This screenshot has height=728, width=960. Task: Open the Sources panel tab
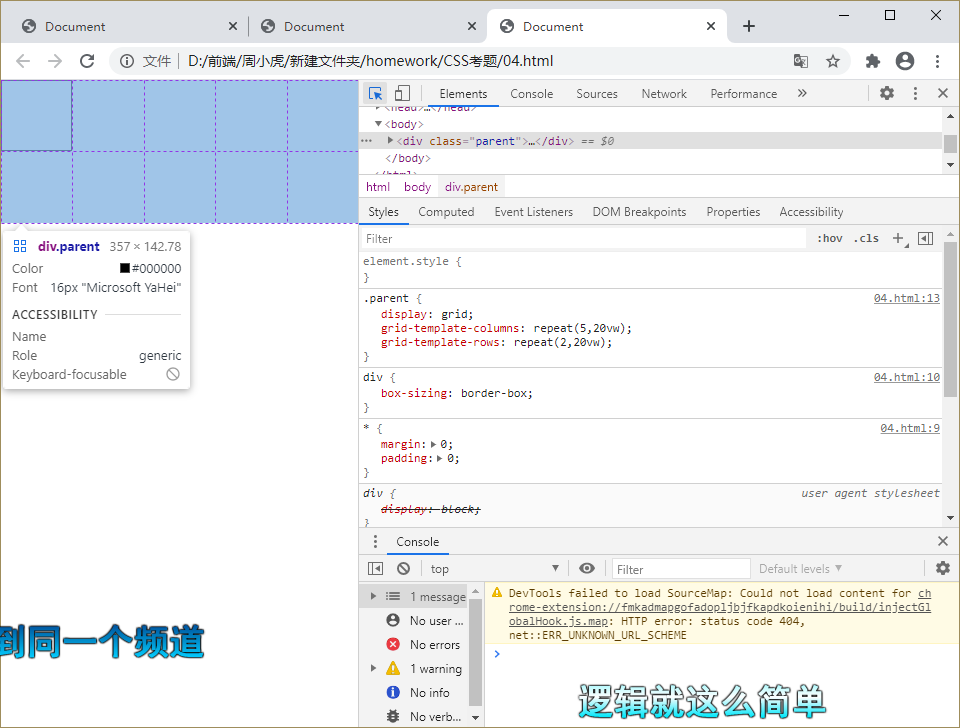[596, 94]
